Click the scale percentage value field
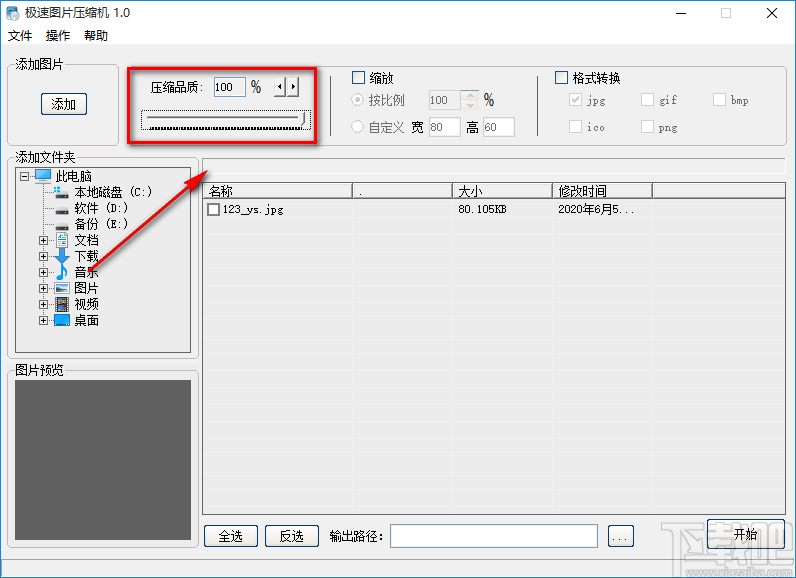Viewport: 796px width, 578px height. point(445,100)
